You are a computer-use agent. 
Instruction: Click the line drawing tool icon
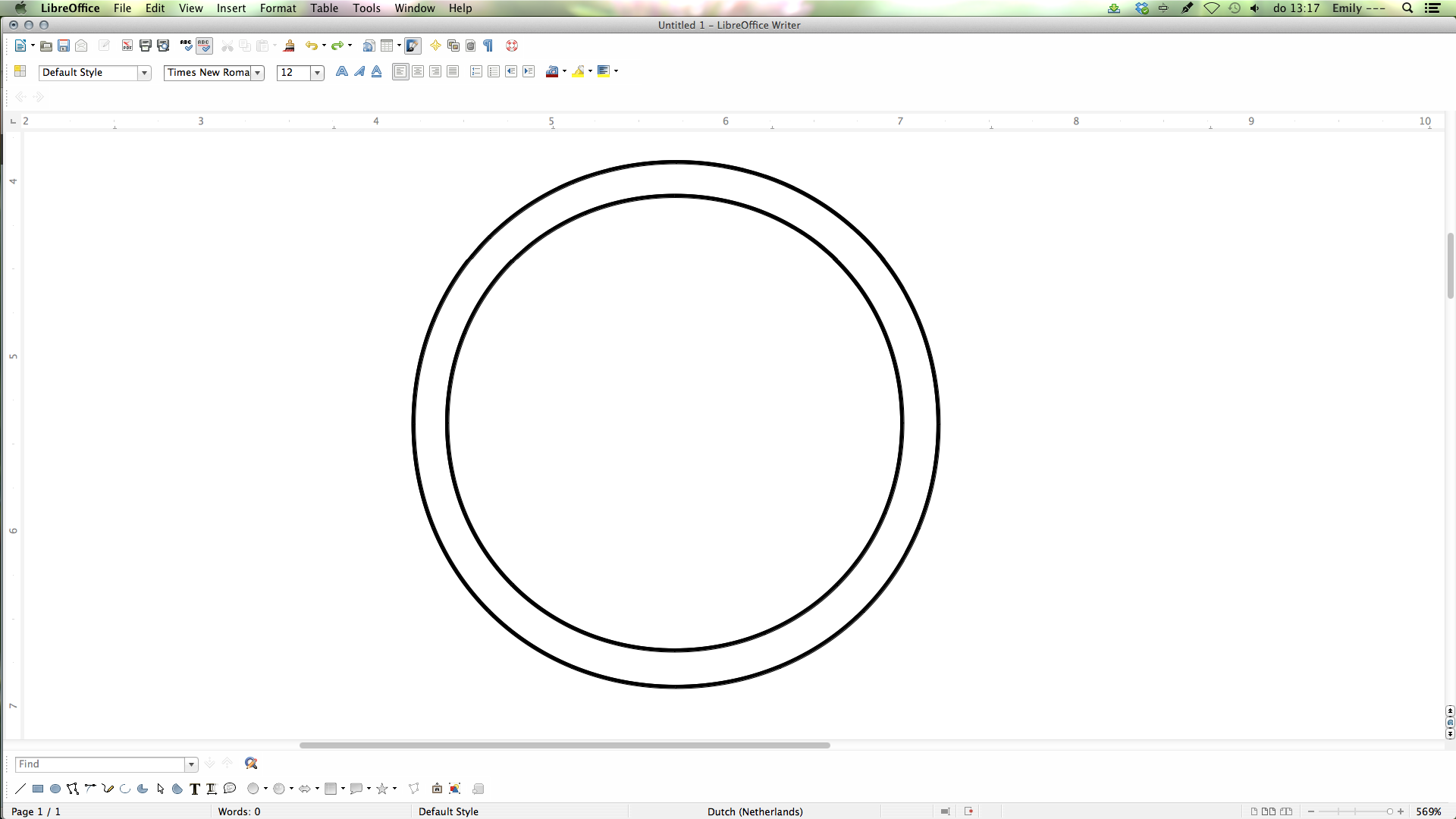coord(19,789)
